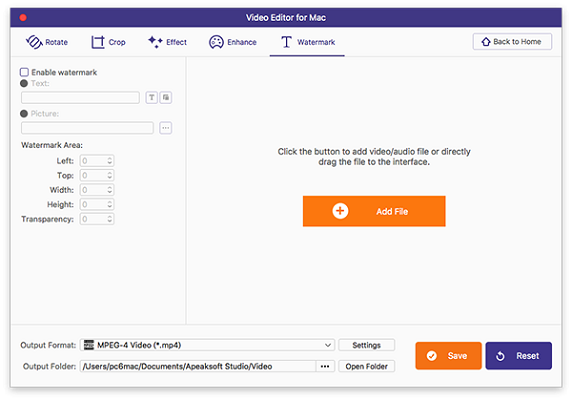The width and height of the screenshot is (572, 400).
Task: Browse for watermark picture with ellipsis button
Action: [x=166, y=128]
